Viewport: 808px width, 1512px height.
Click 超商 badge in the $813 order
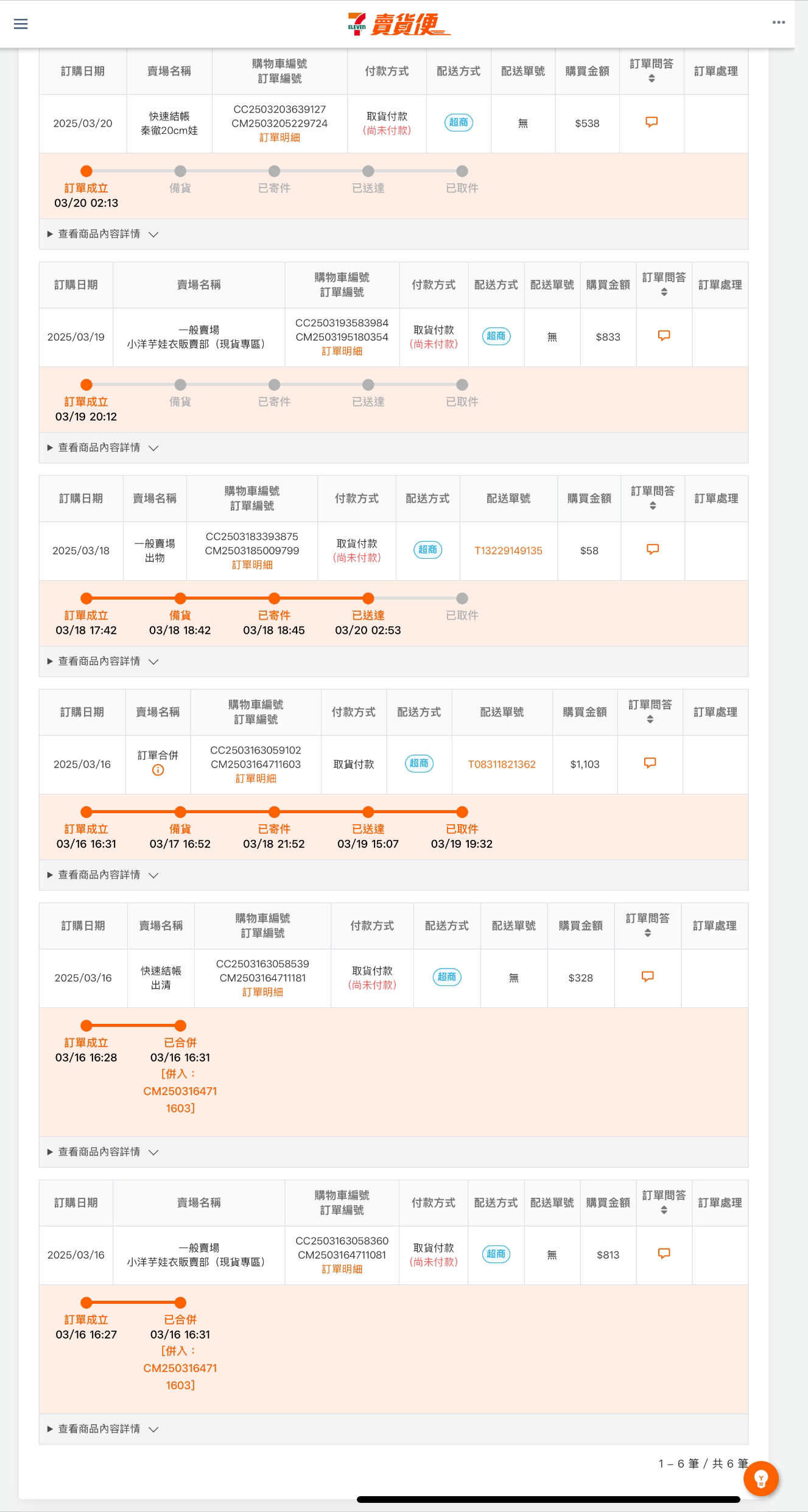[x=496, y=1254]
